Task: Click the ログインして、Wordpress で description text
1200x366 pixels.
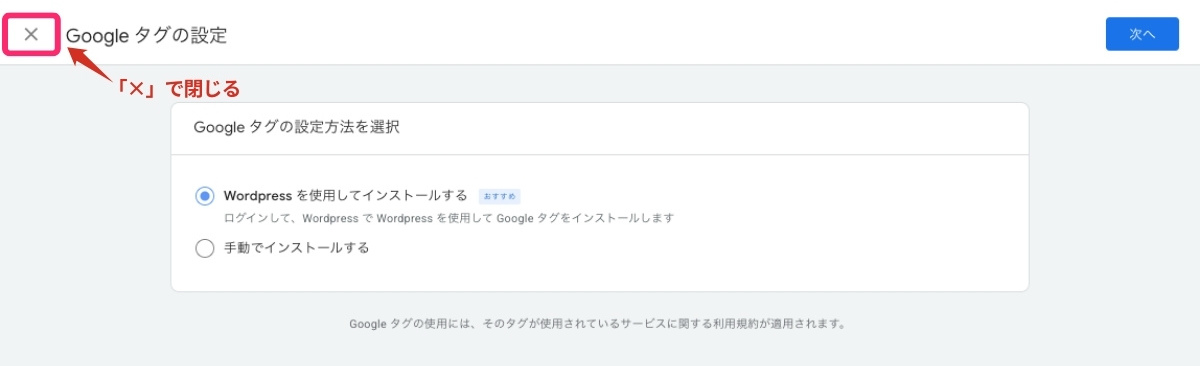Action: click(449, 217)
